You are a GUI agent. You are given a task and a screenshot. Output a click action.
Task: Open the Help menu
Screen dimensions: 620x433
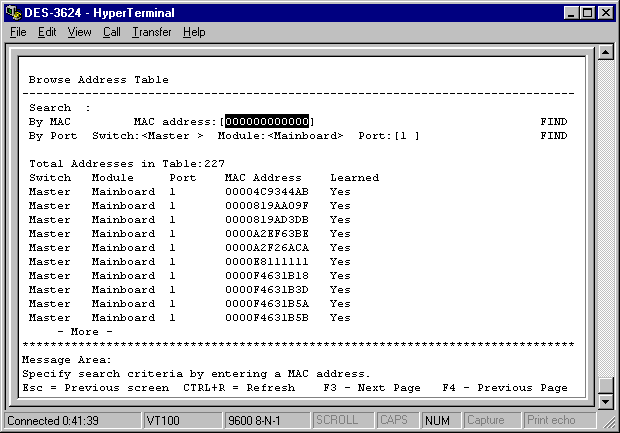click(194, 32)
